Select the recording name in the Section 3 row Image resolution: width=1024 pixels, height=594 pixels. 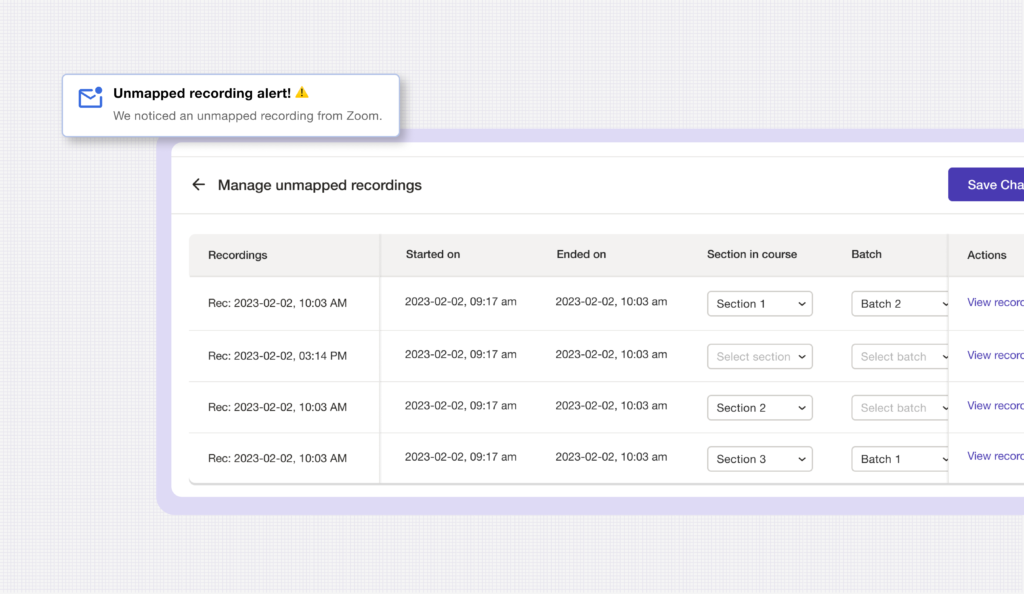pyautogui.click(x=278, y=458)
